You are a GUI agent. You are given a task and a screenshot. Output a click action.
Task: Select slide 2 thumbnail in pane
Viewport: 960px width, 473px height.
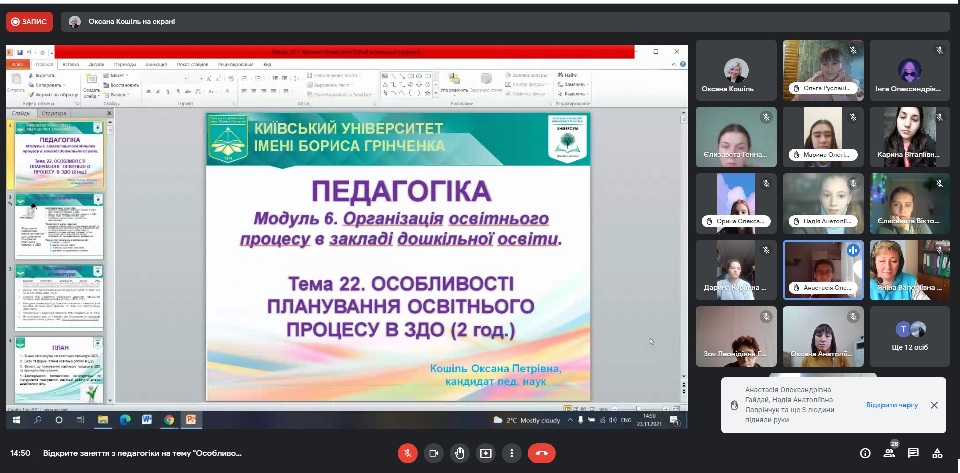59,226
